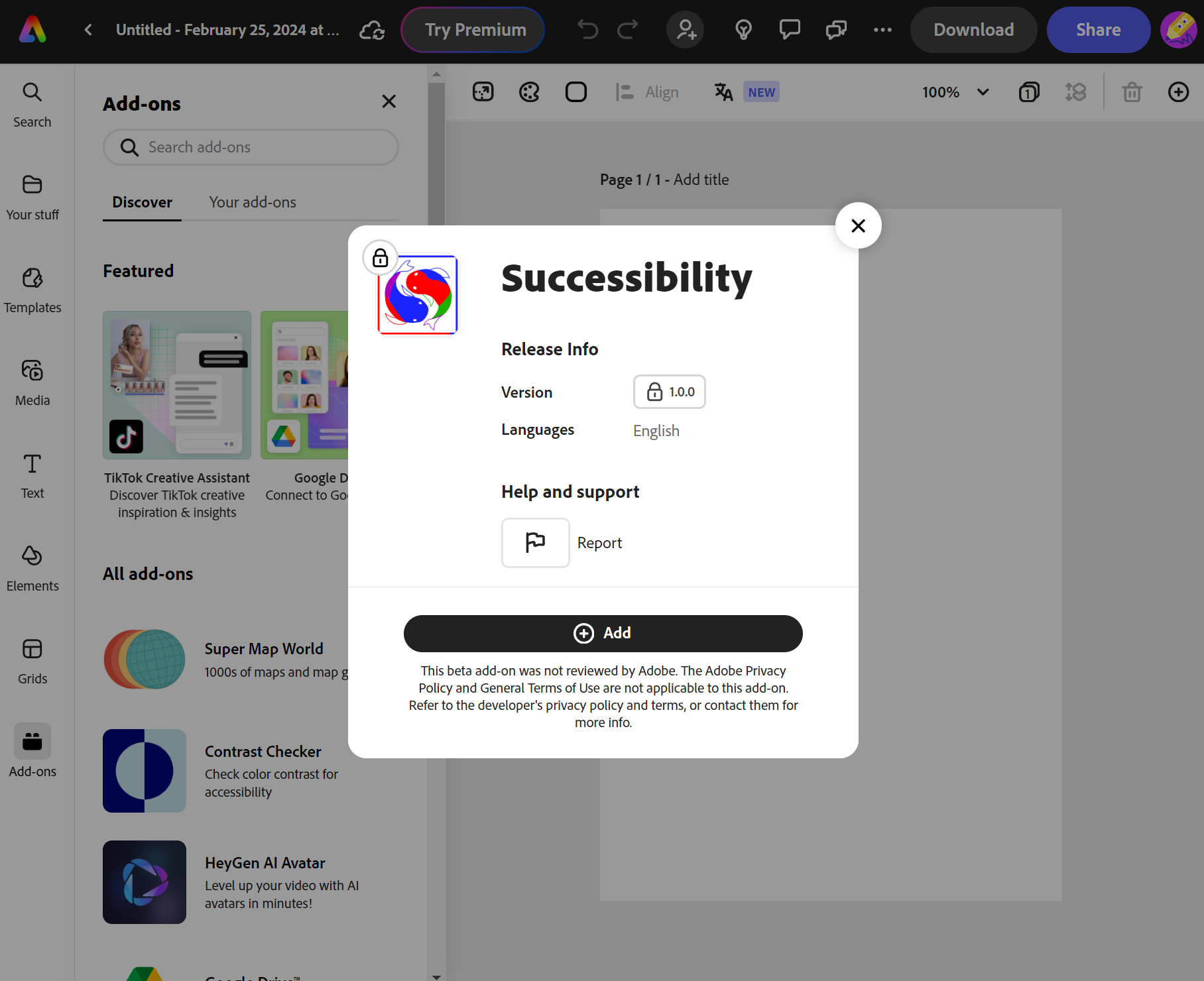Undo the last action
The width and height of the screenshot is (1204, 981).
(587, 30)
